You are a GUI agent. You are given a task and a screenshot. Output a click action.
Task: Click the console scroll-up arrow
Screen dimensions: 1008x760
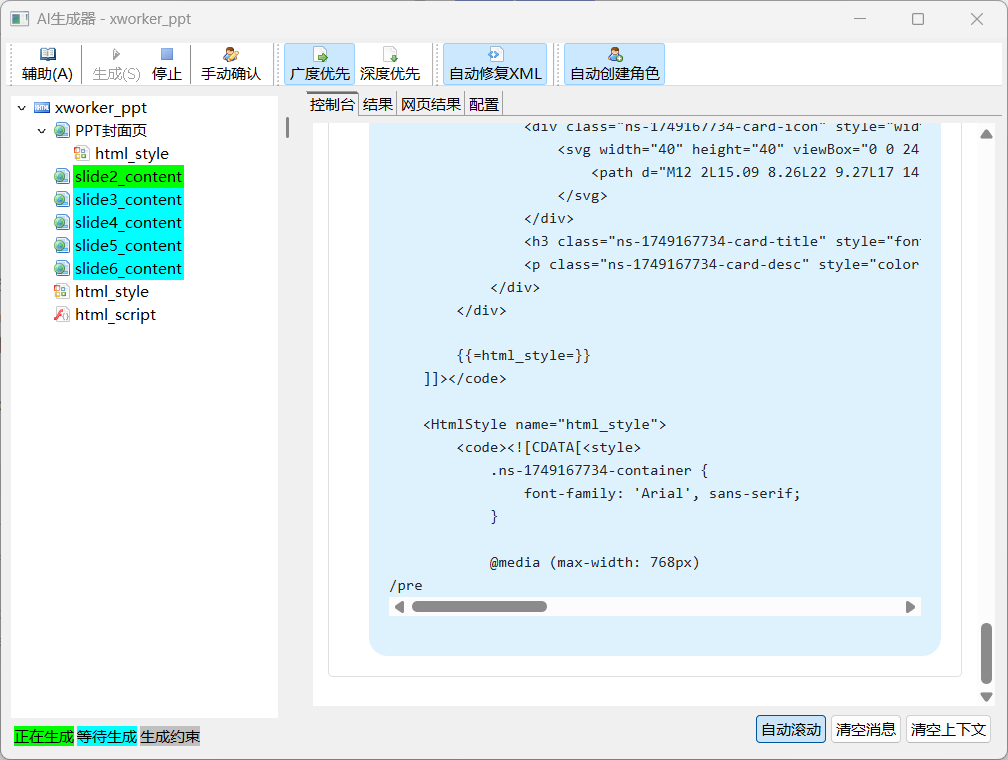coord(986,134)
